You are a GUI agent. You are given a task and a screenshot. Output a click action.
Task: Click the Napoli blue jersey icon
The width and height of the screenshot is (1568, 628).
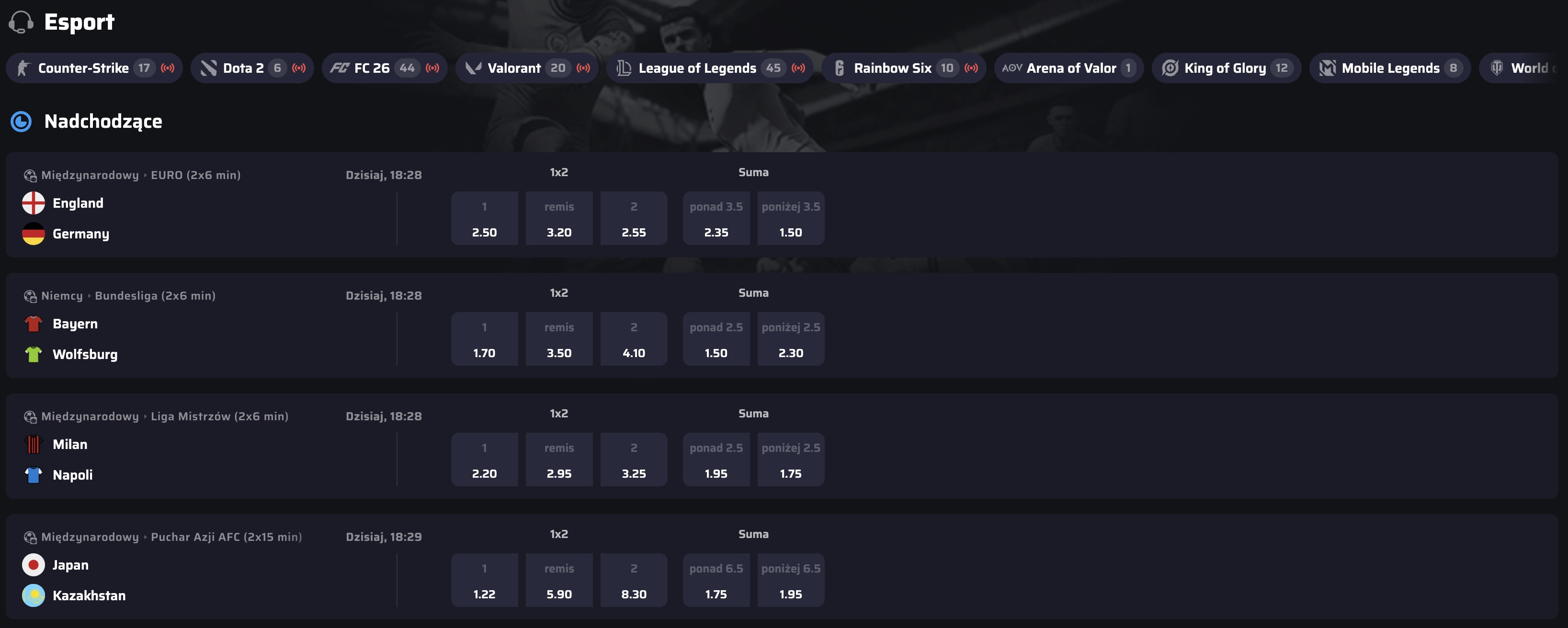(x=34, y=475)
